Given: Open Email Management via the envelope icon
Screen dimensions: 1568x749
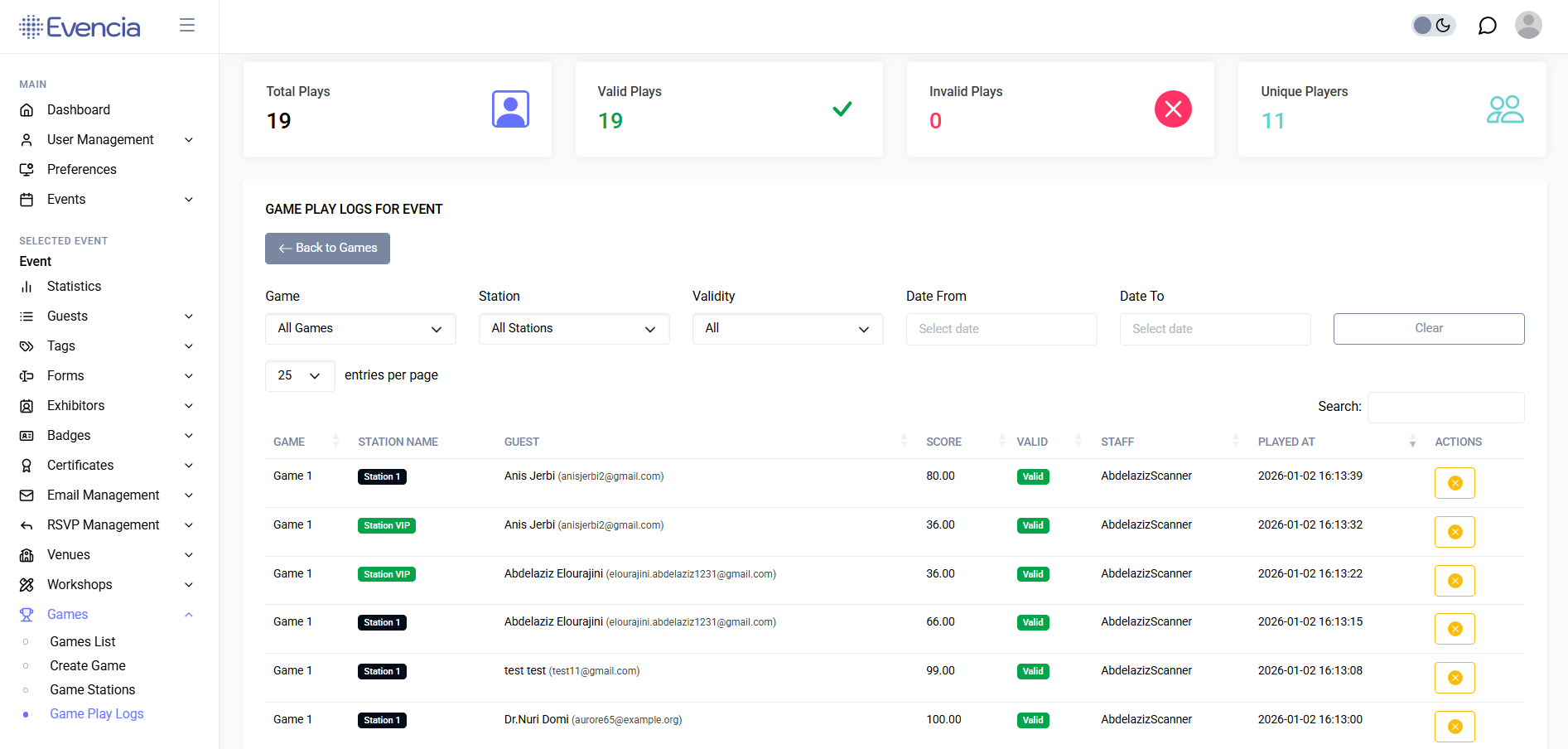Looking at the screenshot, I should [27, 495].
